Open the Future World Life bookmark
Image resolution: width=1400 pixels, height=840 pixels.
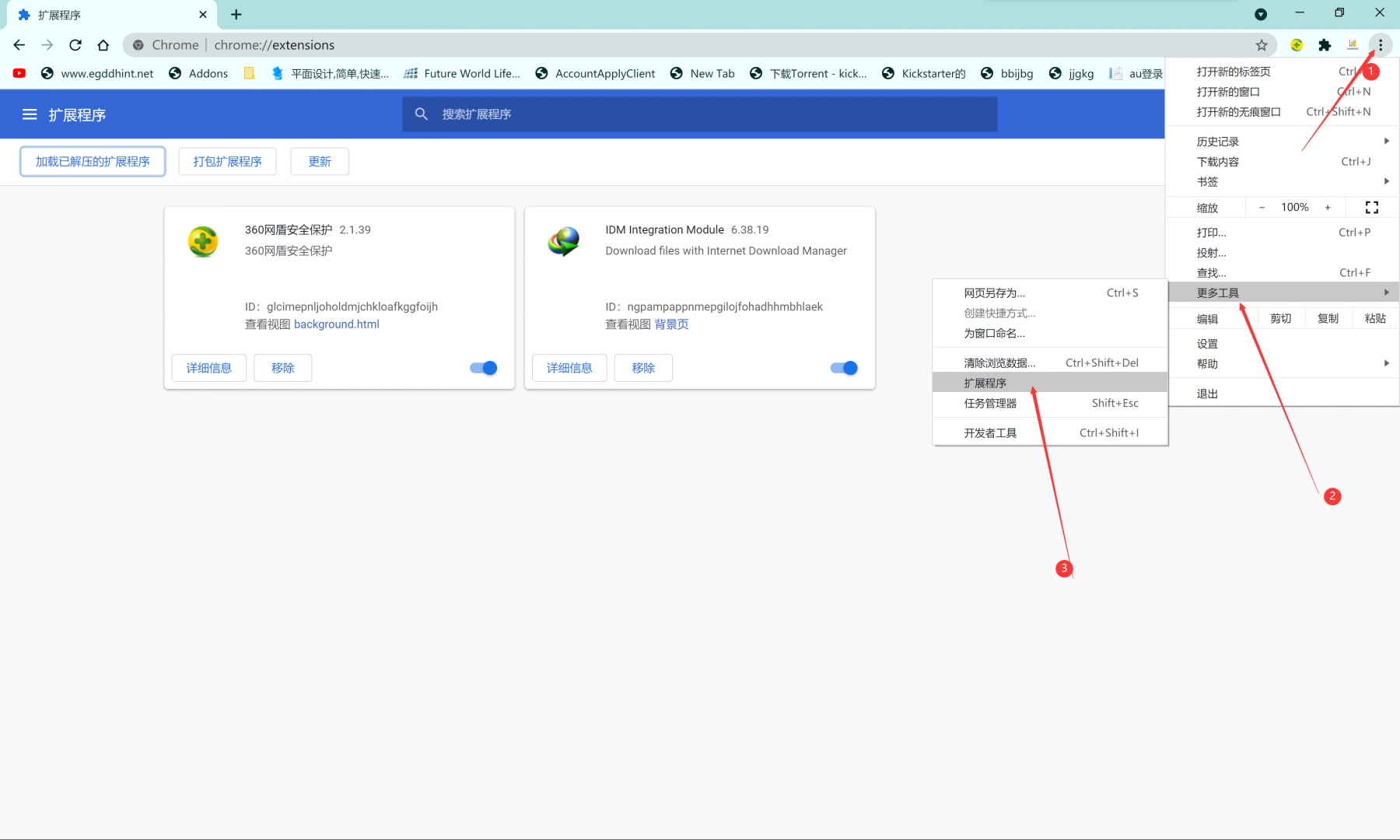462,73
